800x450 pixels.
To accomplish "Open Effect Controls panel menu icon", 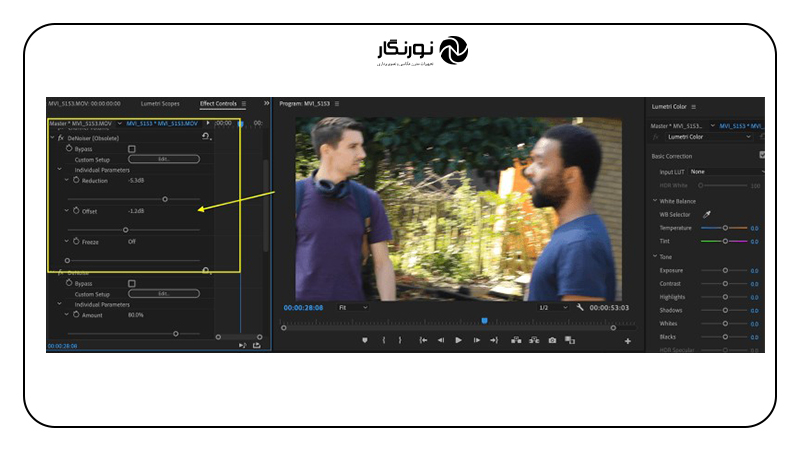I will click(244, 104).
